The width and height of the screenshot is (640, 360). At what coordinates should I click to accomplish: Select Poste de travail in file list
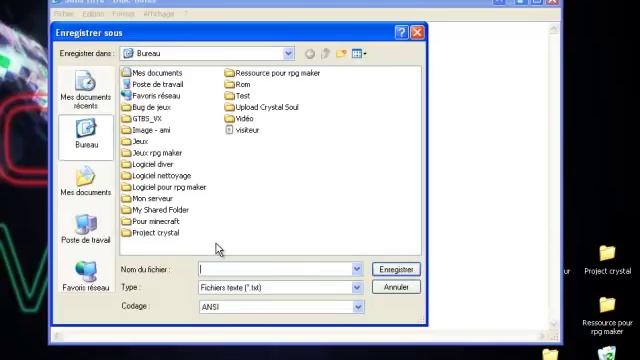coord(153,84)
